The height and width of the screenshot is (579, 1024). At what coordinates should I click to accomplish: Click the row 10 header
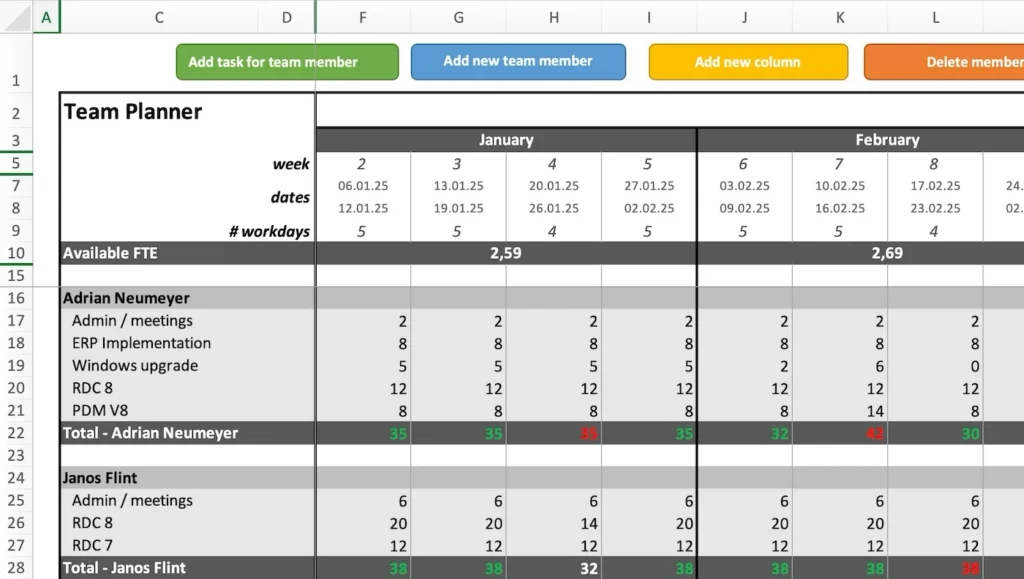pyautogui.click(x=16, y=253)
